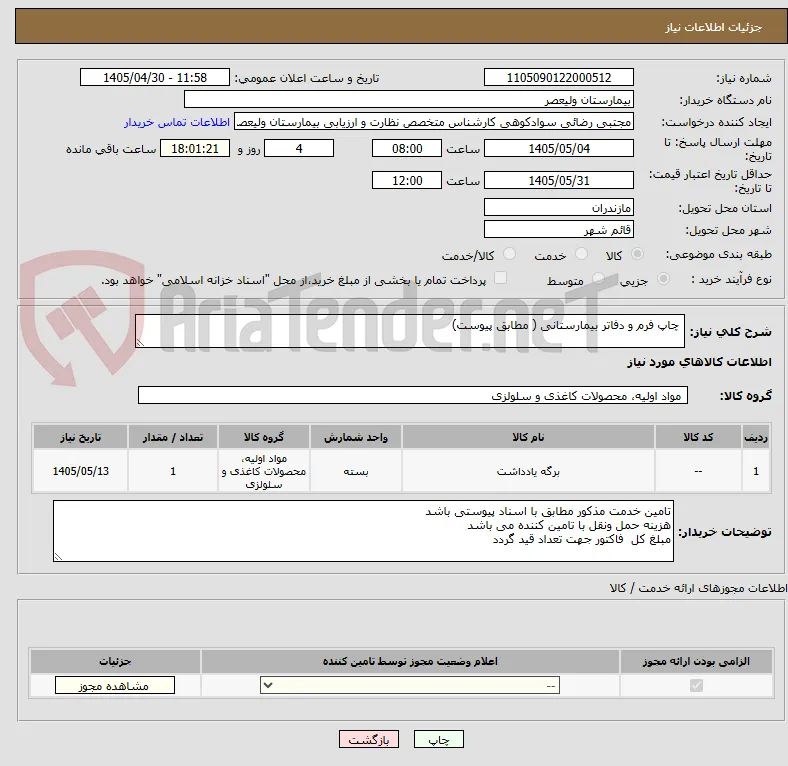Click the نام کالا column header

(x=528, y=437)
